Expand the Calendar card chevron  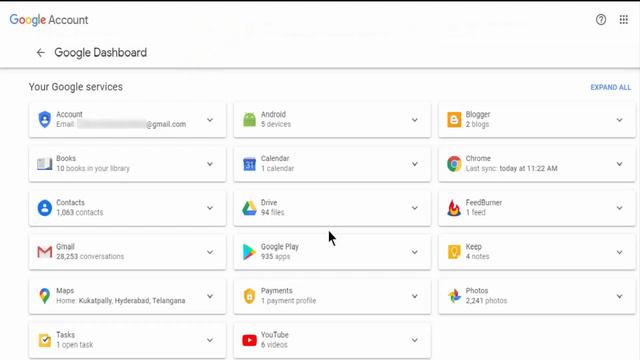(415, 164)
